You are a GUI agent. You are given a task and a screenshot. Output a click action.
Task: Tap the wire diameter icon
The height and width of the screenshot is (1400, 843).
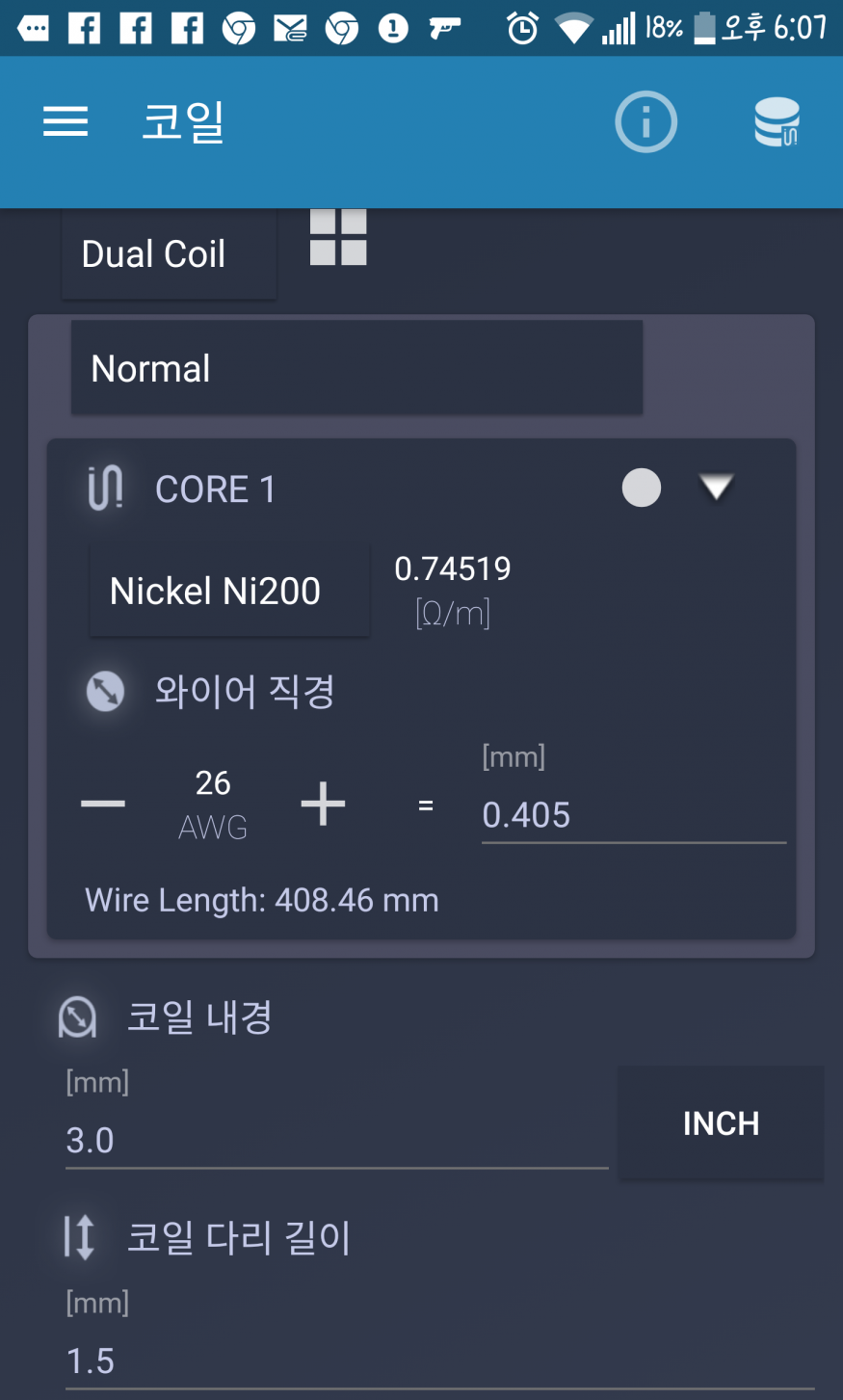point(105,691)
